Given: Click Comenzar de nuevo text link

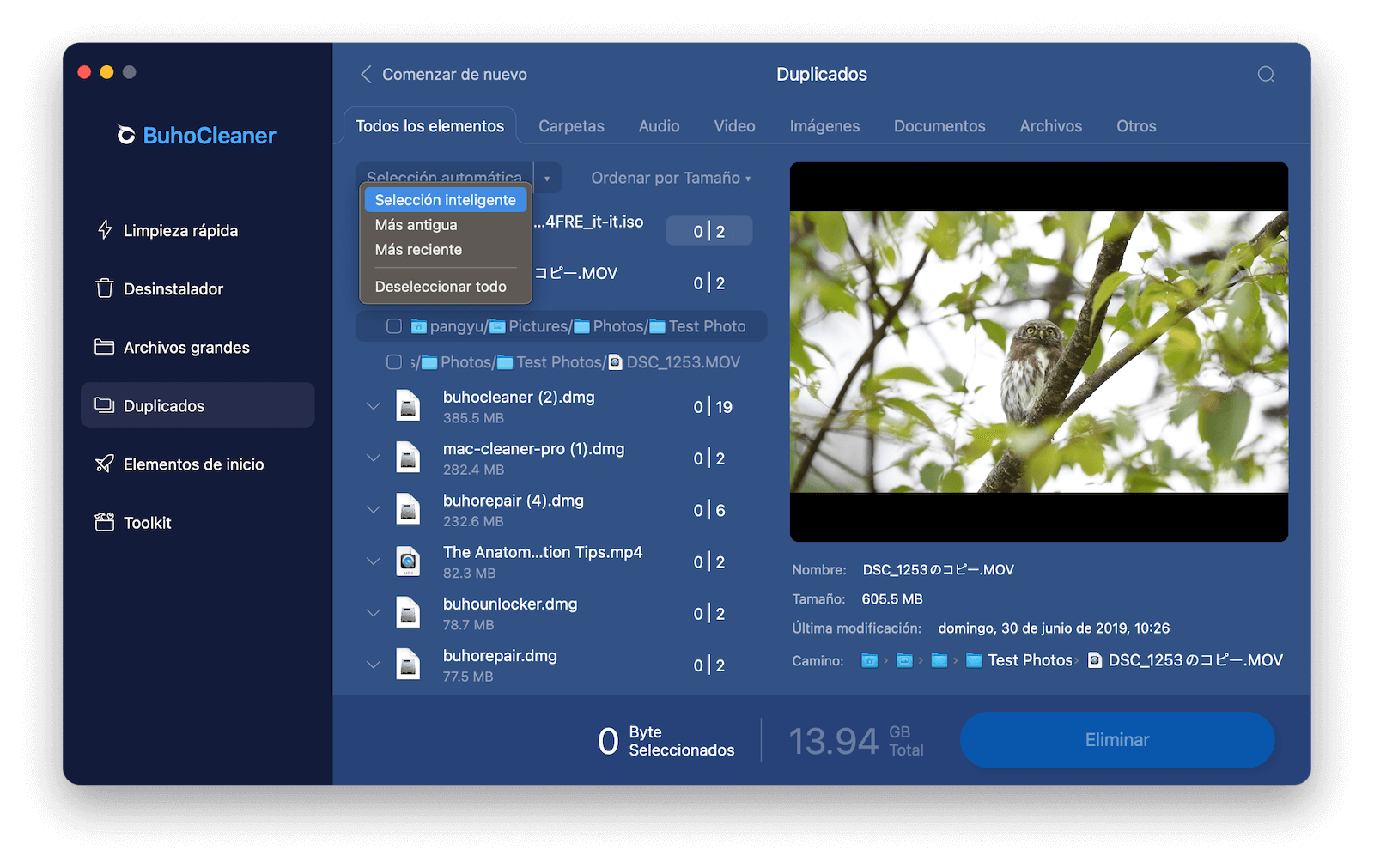Looking at the screenshot, I should (454, 75).
